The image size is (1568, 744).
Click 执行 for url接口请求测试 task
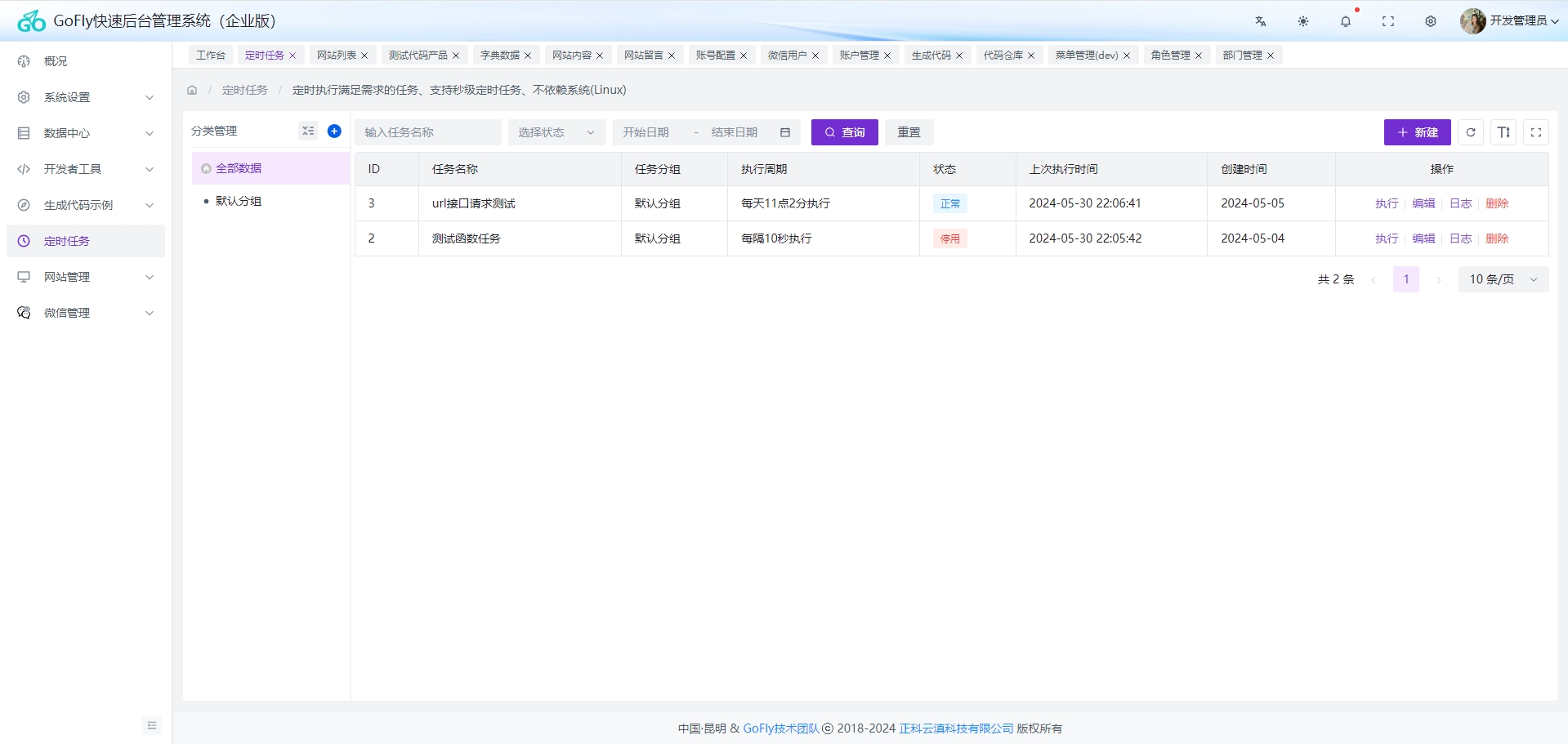click(x=1387, y=203)
